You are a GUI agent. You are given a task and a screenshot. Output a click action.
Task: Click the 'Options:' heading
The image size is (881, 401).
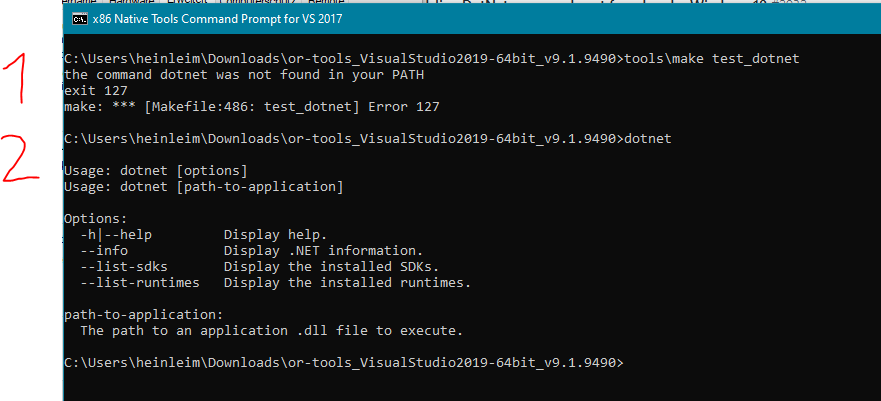95,217
